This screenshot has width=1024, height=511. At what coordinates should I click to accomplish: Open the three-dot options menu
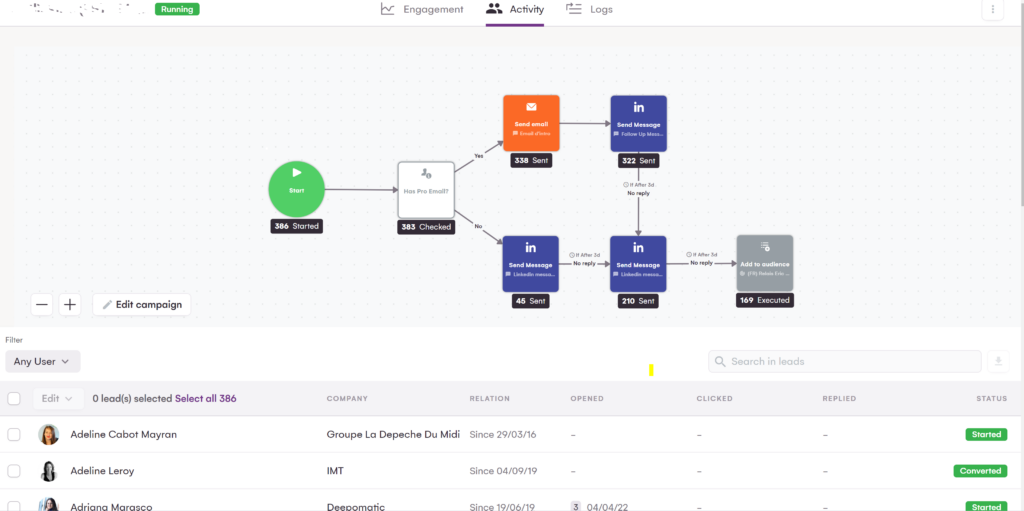992,10
